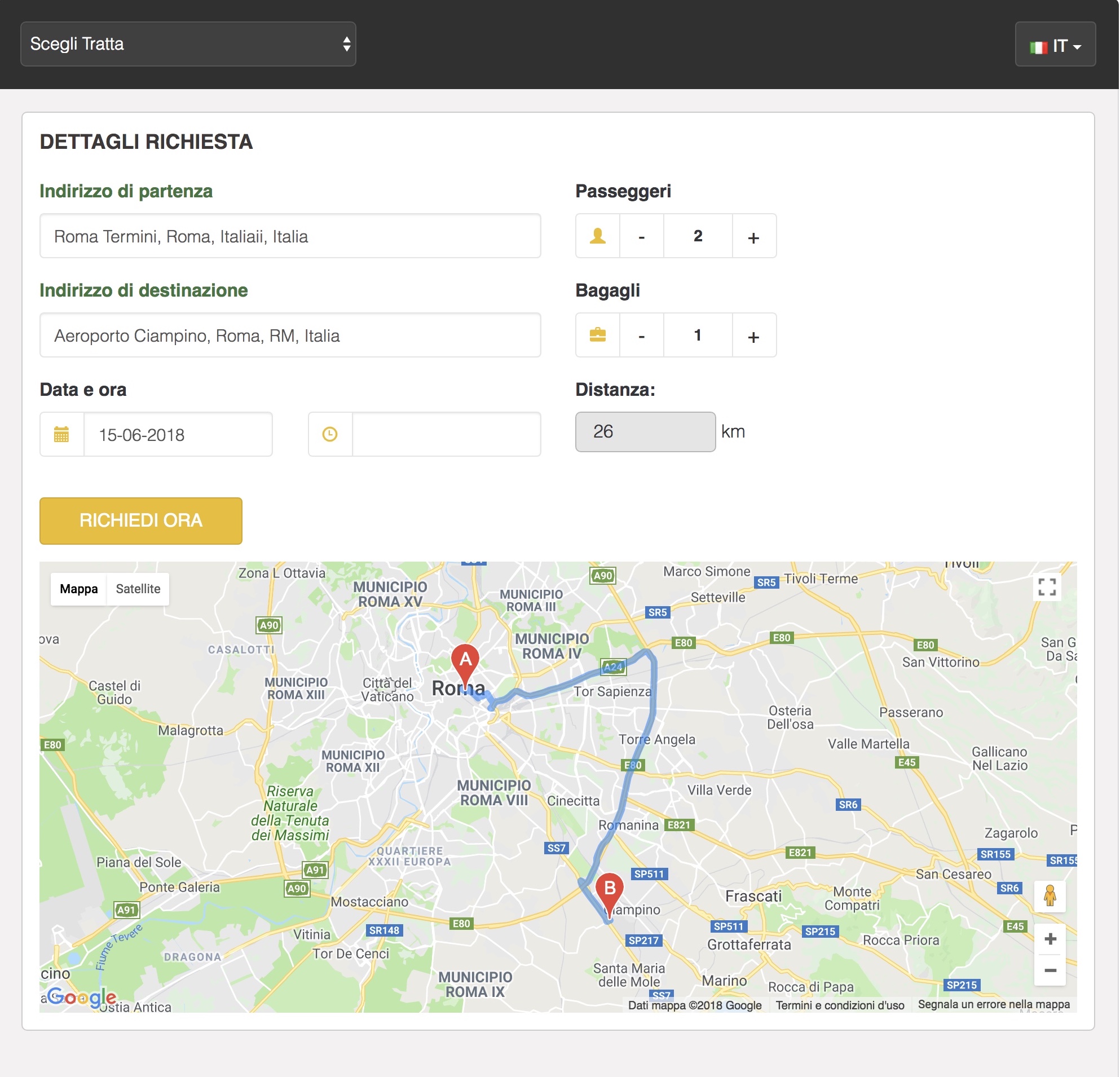
Task: Increase the passenger count
Action: point(753,236)
